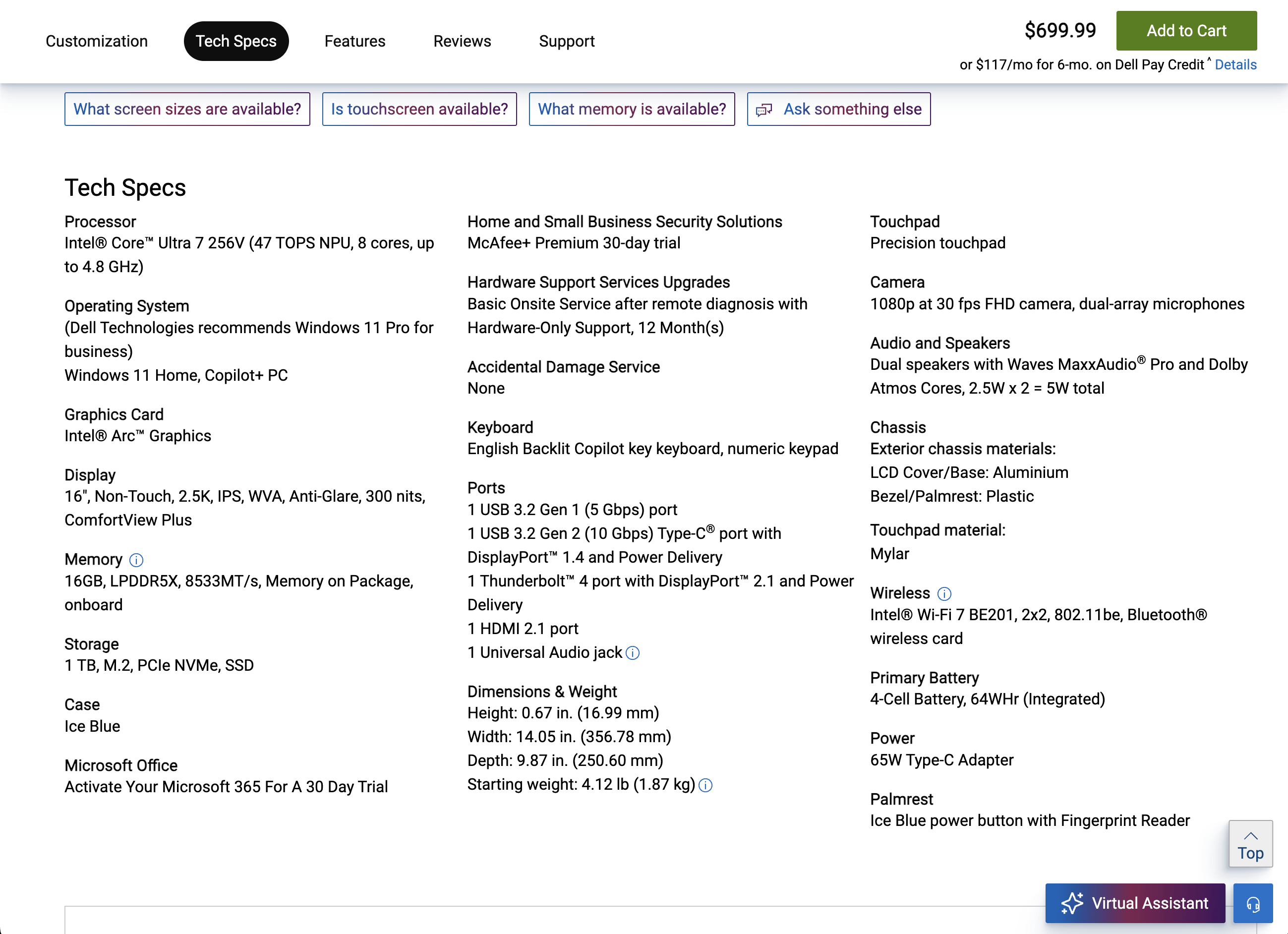
Task: Click the Add to Cart button
Action: (1186, 31)
